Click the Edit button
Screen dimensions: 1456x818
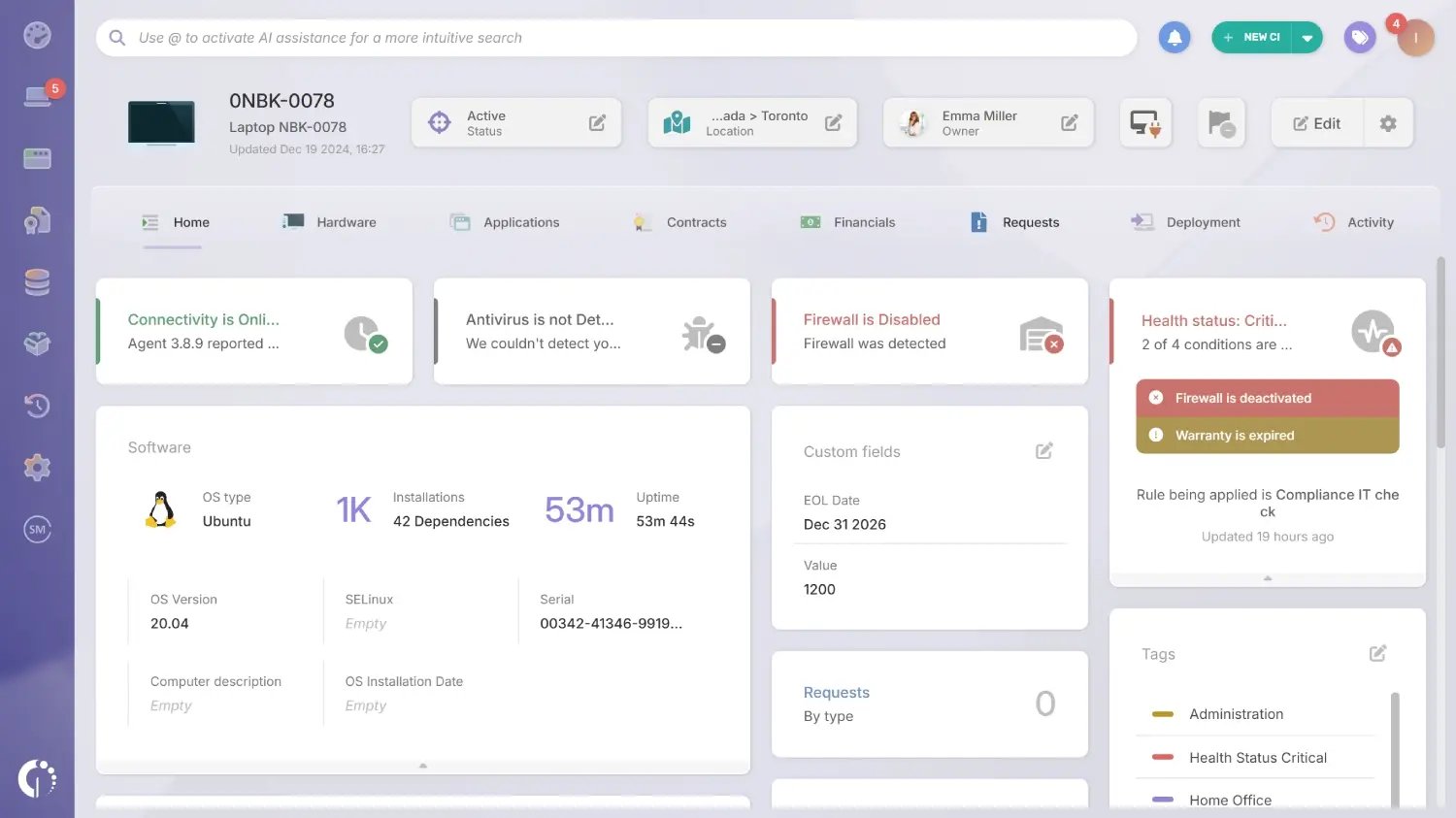click(1316, 122)
